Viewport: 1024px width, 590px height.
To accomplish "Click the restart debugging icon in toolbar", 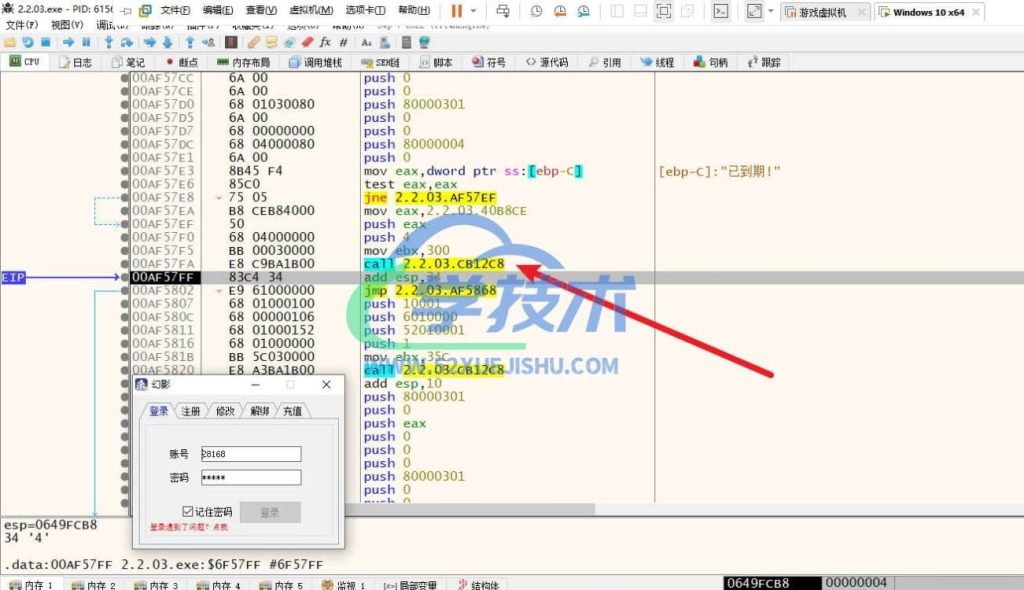I will pyautogui.click(x=28, y=43).
